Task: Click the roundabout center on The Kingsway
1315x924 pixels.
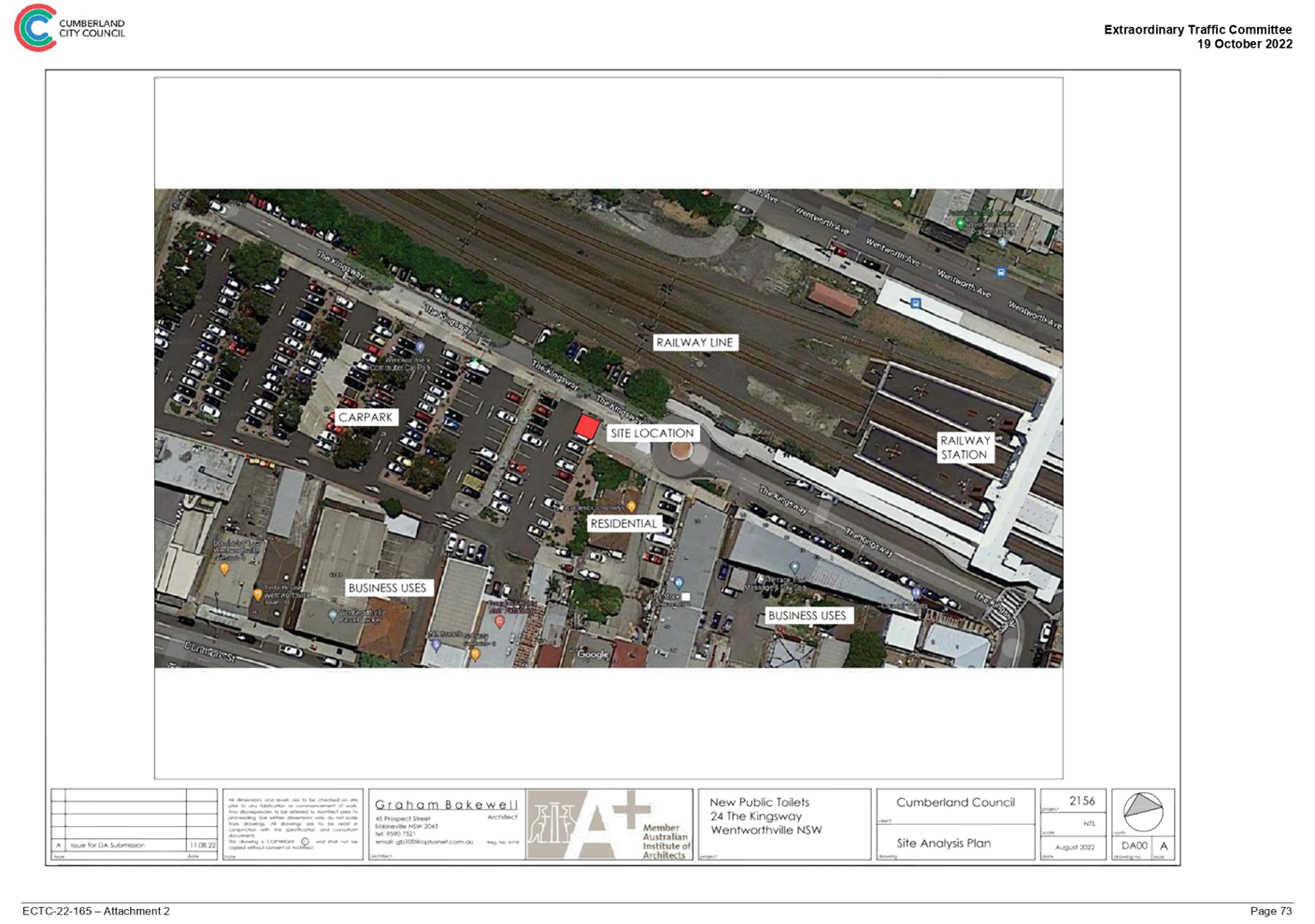Action: tap(679, 451)
